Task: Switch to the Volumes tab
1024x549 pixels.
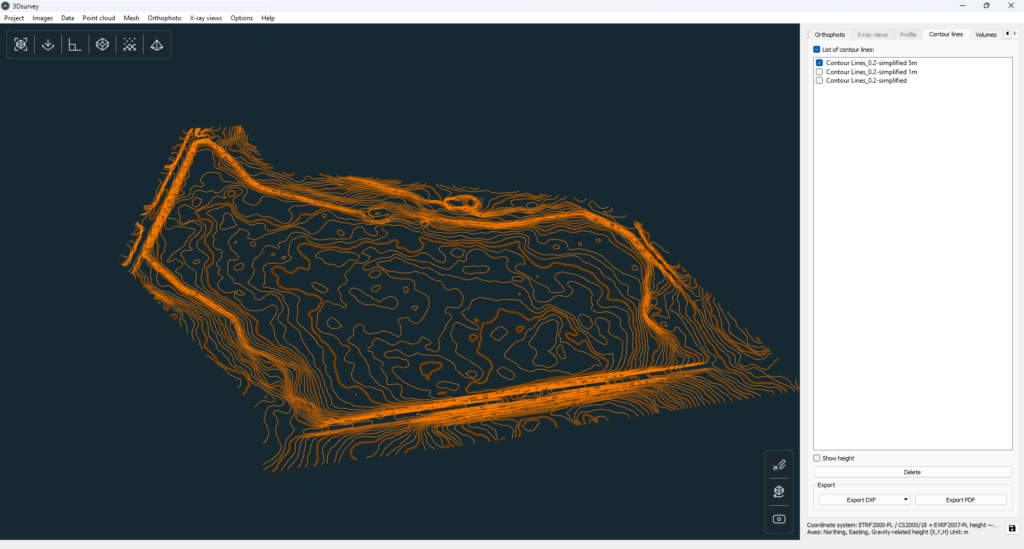Action: point(985,35)
